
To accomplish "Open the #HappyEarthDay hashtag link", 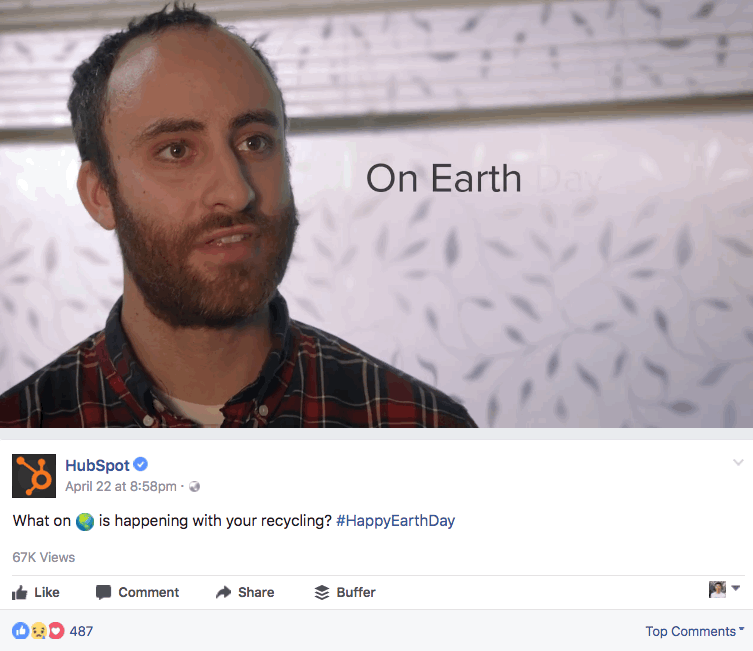I will 395,520.
